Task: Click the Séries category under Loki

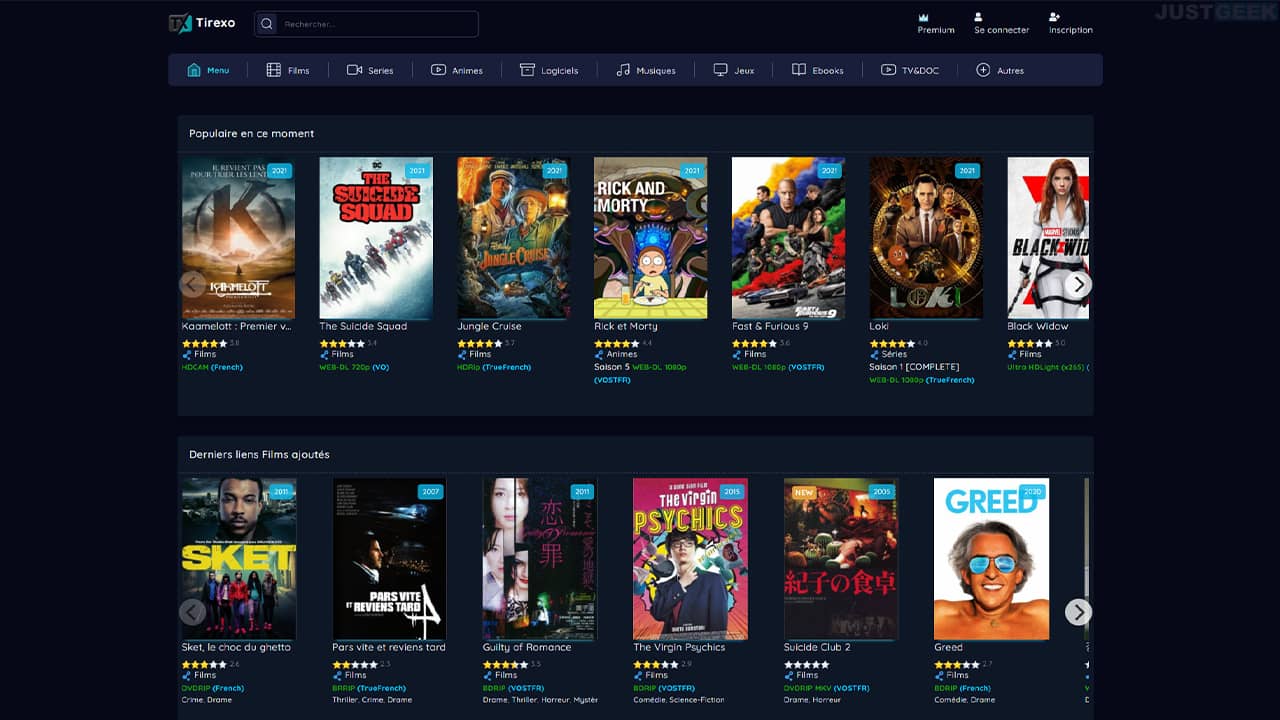Action: pyautogui.click(x=895, y=354)
